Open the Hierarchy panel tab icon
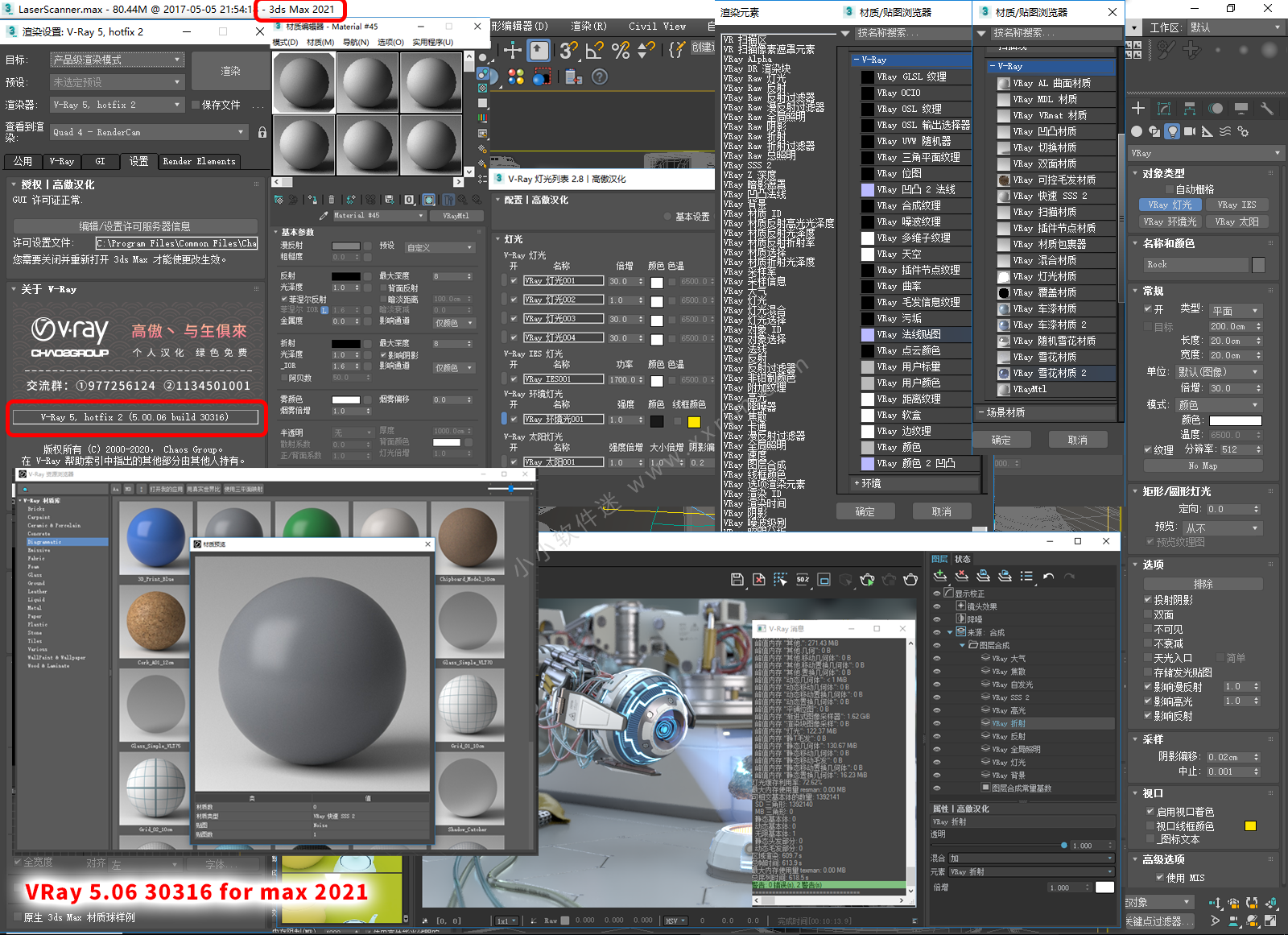The image size is (1288, 935). point(1190,108)
